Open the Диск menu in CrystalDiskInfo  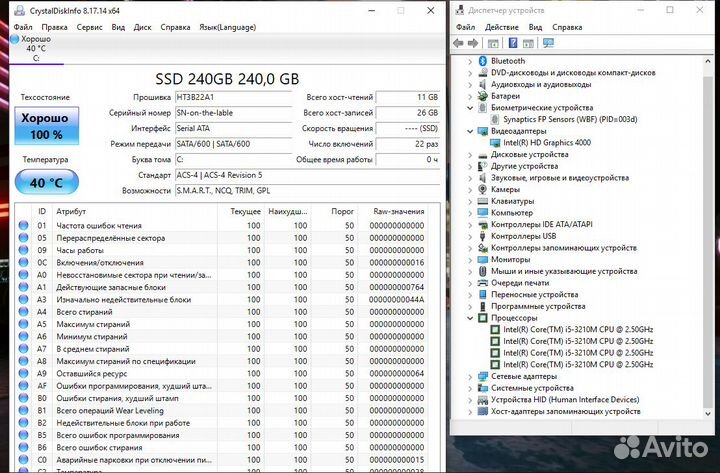(142, 27)
